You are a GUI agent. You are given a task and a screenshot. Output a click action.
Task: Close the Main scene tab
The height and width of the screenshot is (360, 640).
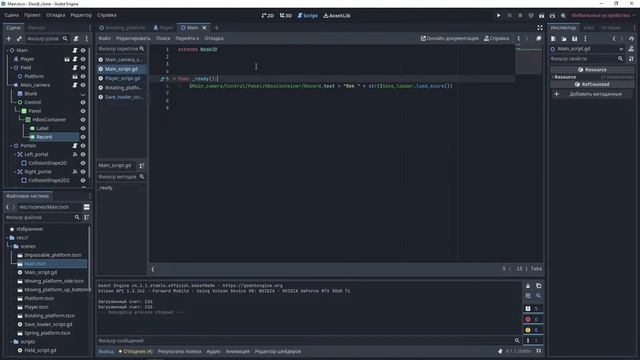click(204, 28)
